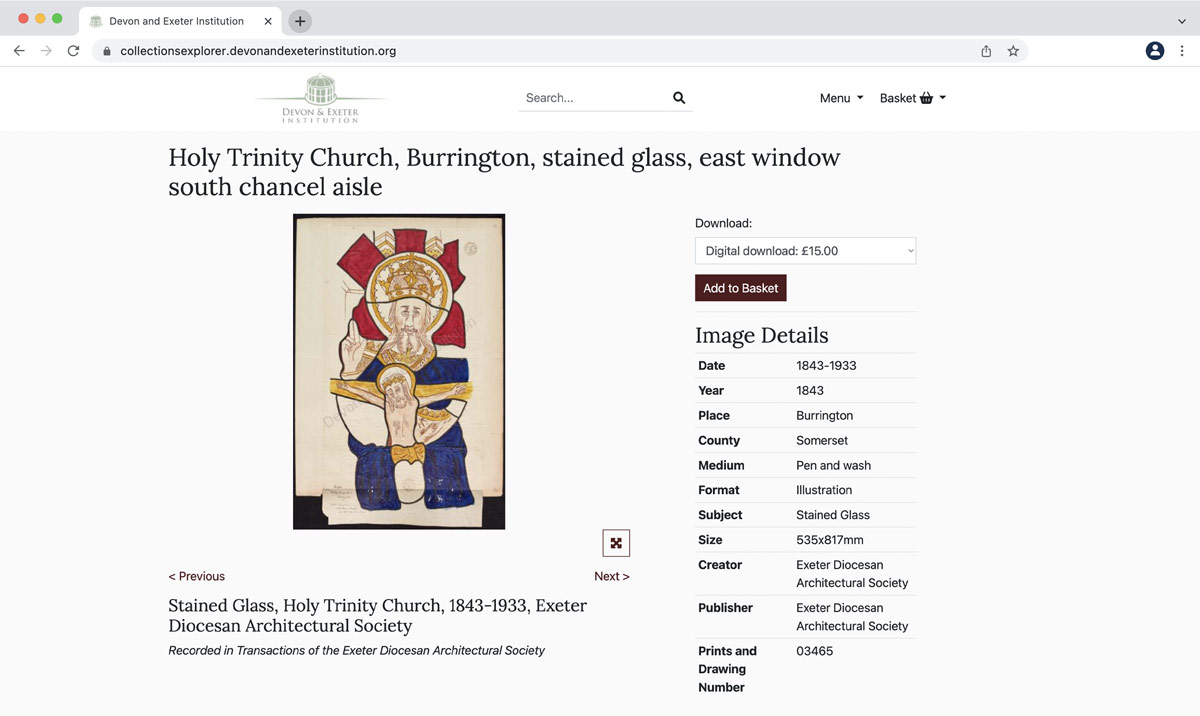The image size is (1200, 716).
Task: Click the Subject value Stained Glass
Action: pyautogui.click(x=833, y=516)
